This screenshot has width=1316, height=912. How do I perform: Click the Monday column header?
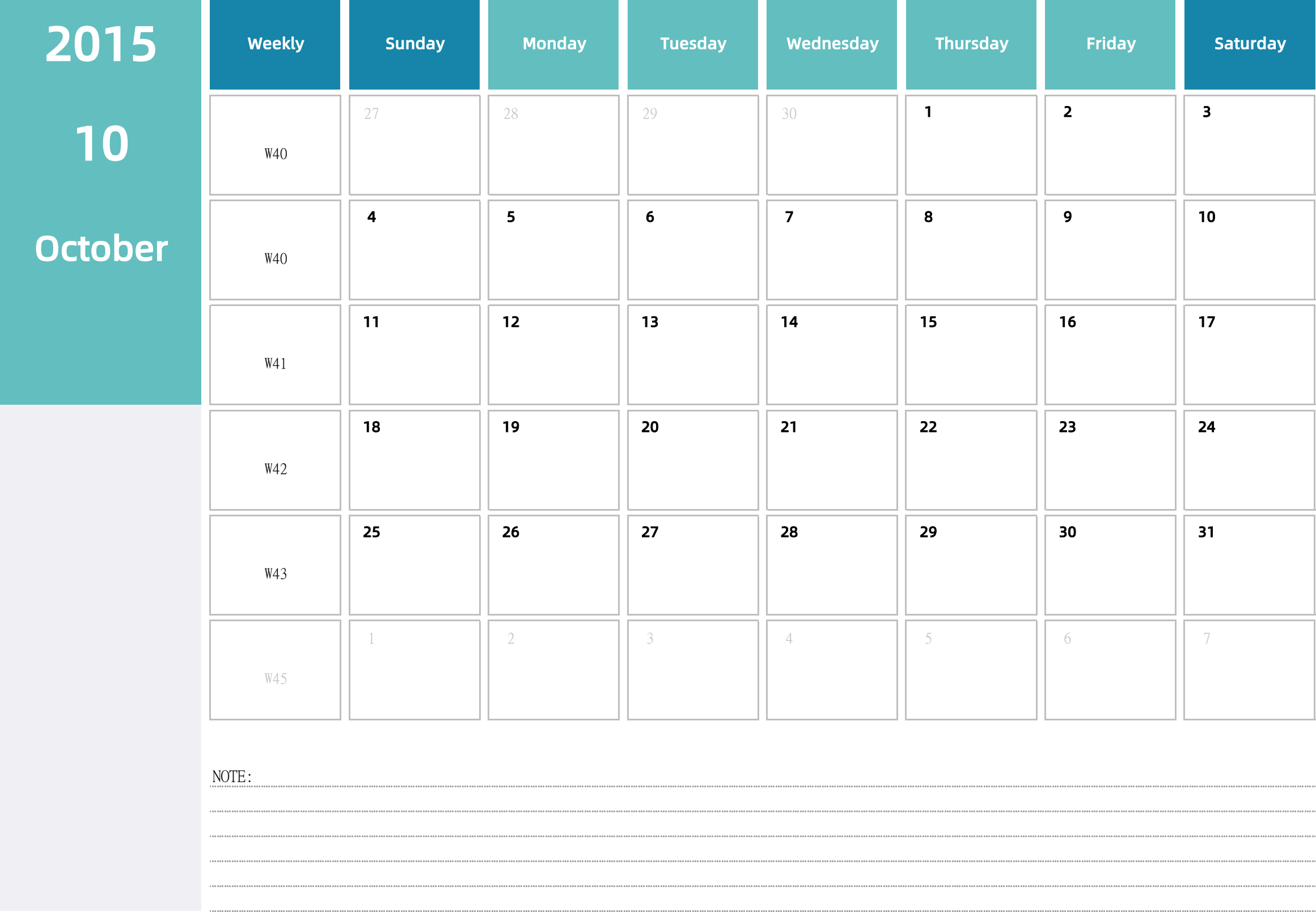555,45
